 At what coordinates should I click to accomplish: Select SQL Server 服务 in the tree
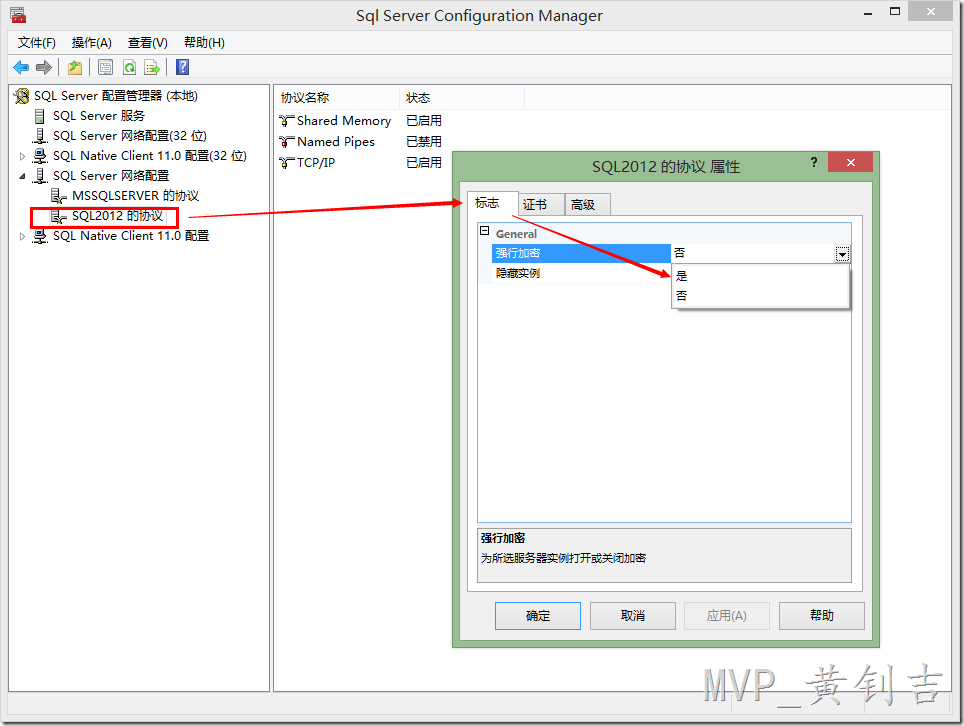pos(99,116)
